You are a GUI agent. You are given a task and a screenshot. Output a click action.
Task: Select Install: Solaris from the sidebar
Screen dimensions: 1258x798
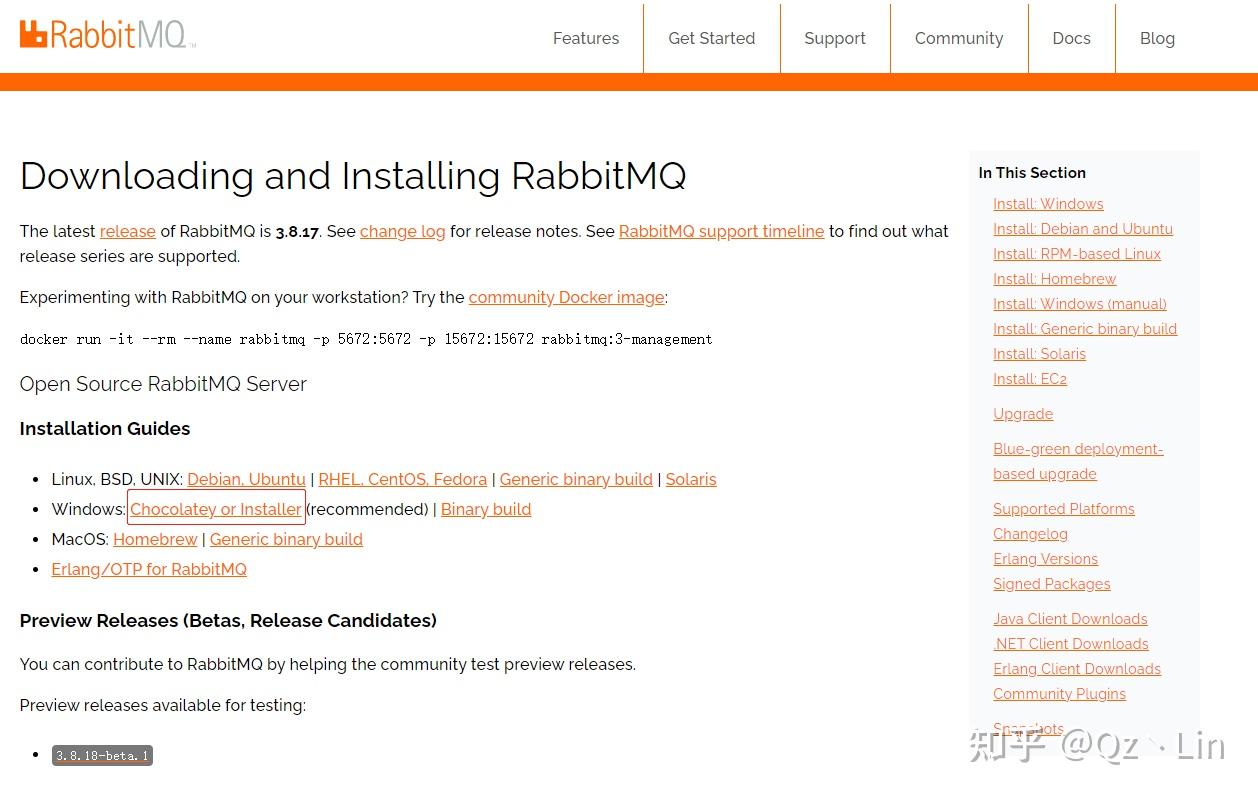(1039, 353)
